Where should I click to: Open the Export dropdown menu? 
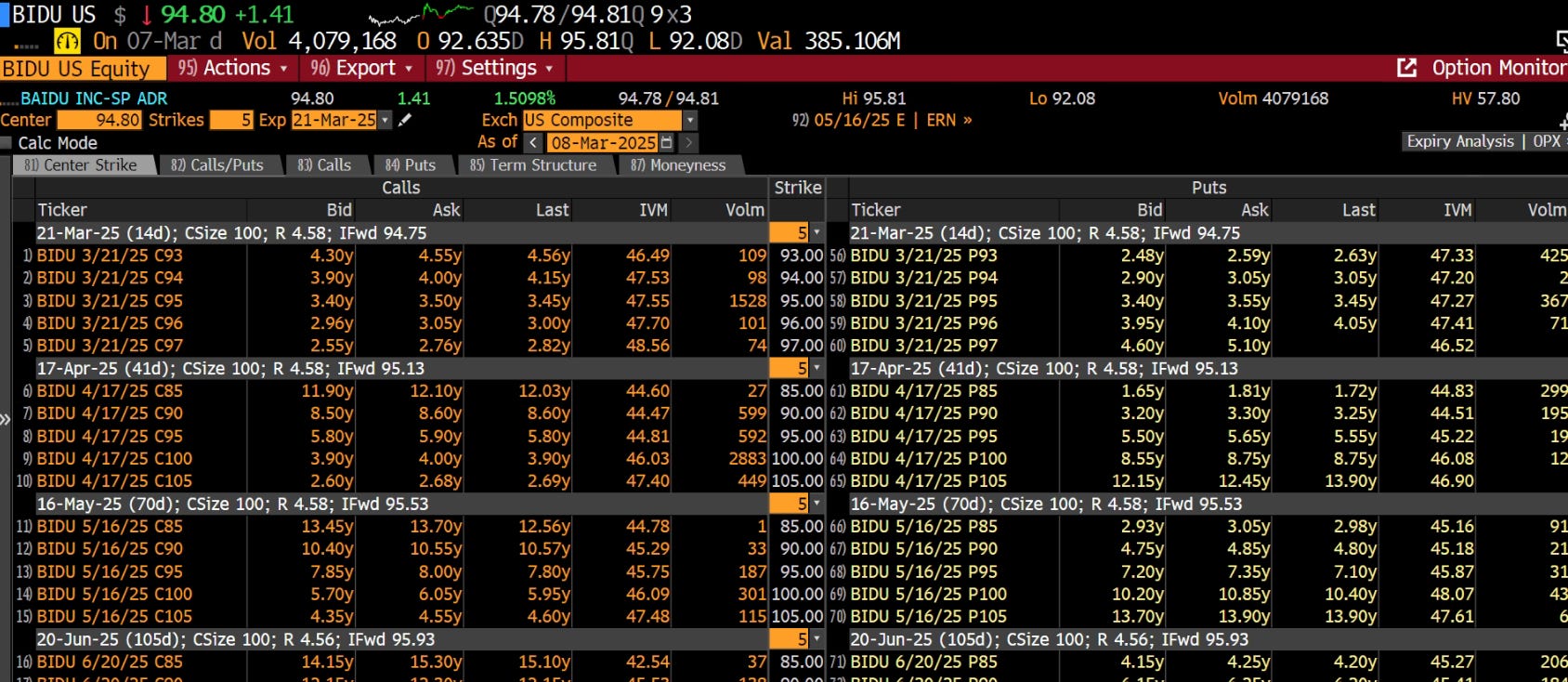coord(361,68)
